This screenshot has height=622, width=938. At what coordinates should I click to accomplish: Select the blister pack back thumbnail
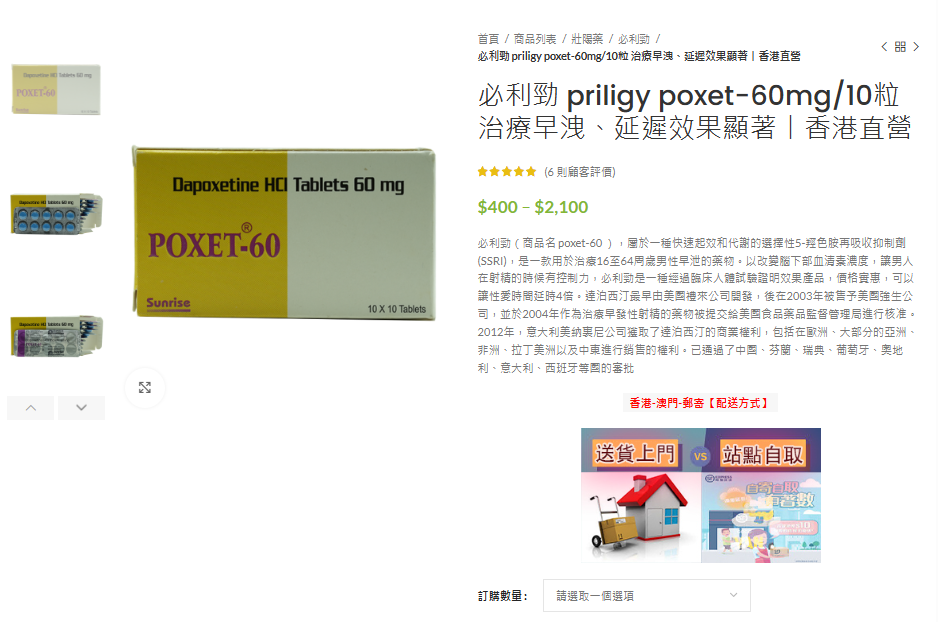[x=56, y=336]
